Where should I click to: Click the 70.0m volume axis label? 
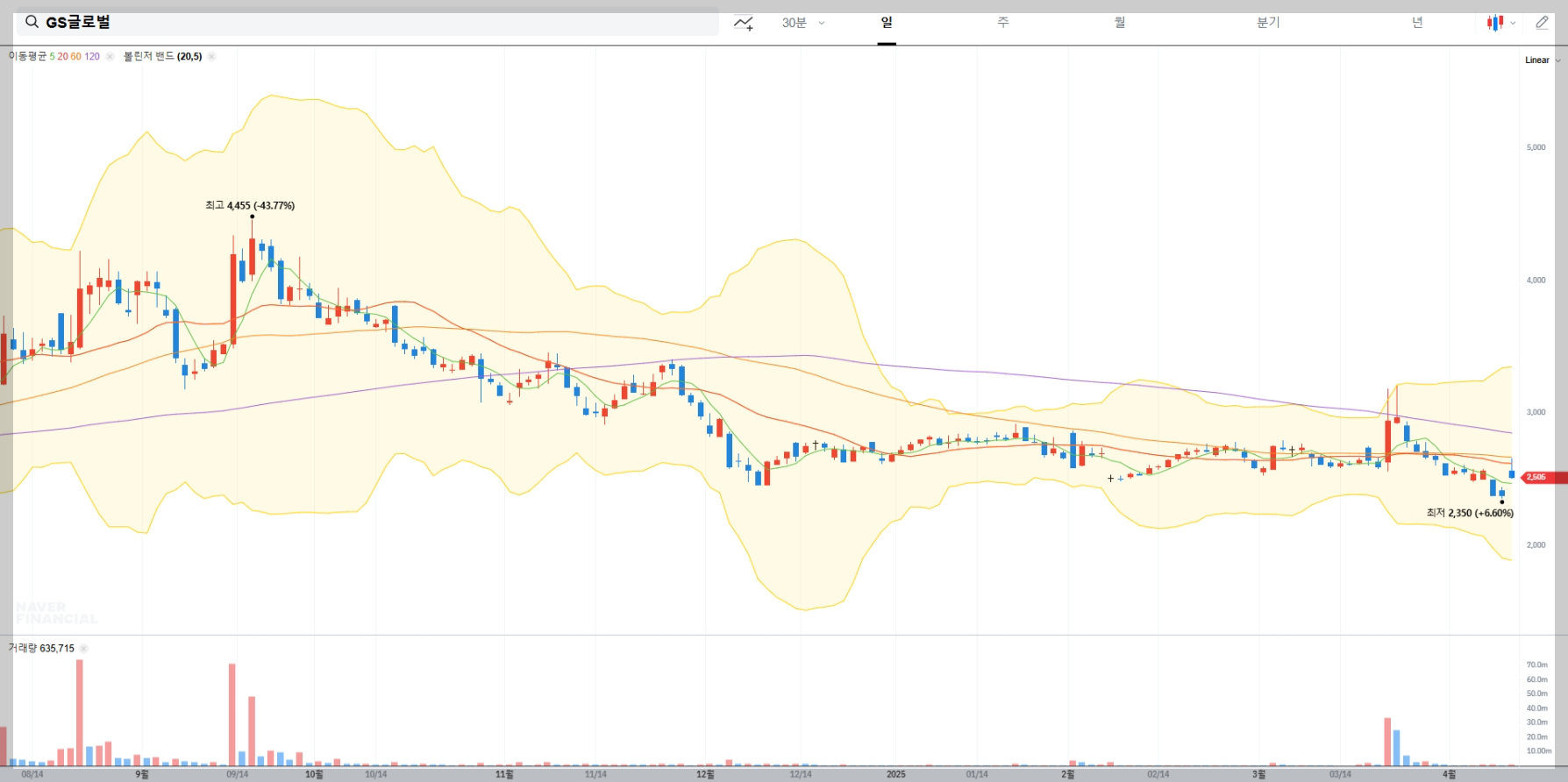[1537, 665]
